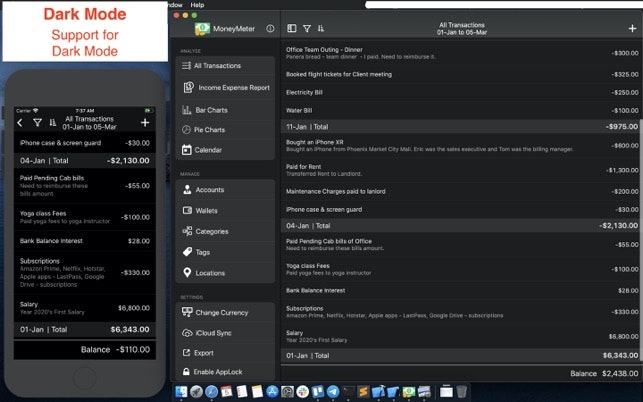The width and height of the screenshot is (643, 402).
Task: Open sort options in the desktop toolbar
Action: point(321,28)
